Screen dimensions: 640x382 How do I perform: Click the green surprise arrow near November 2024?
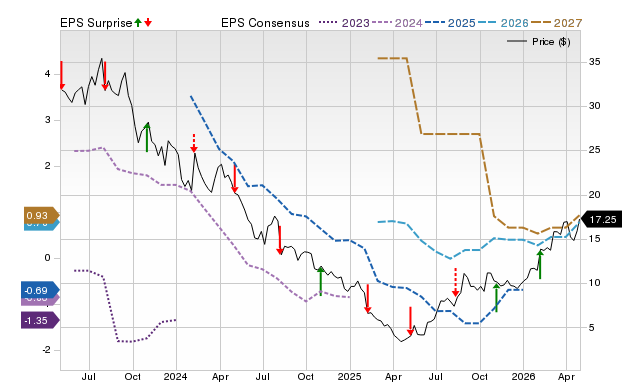click(x=321, y=281)
